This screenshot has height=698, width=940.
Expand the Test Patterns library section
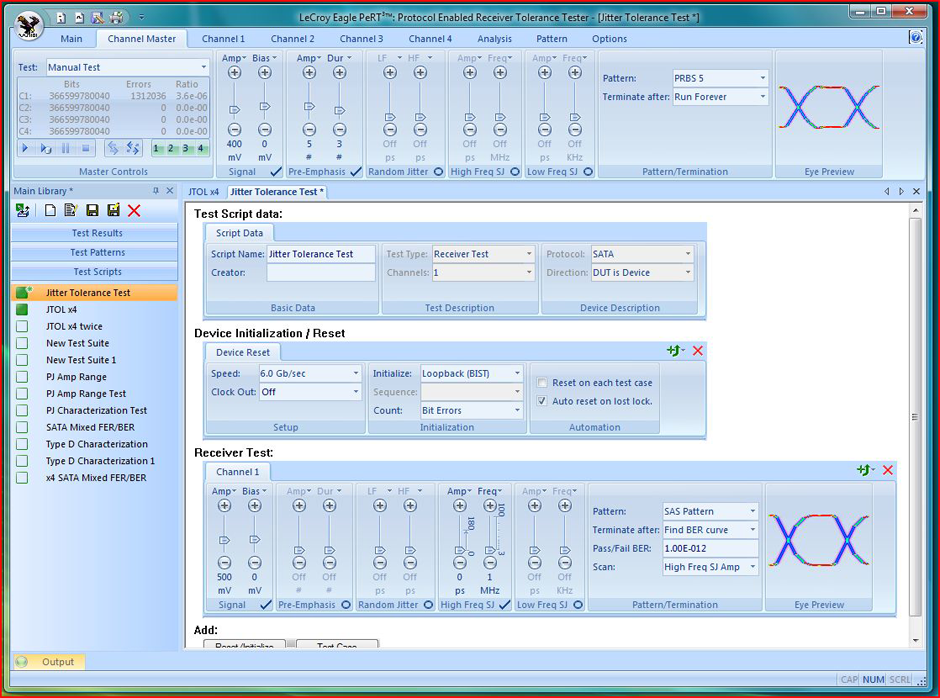pos(95,252)
